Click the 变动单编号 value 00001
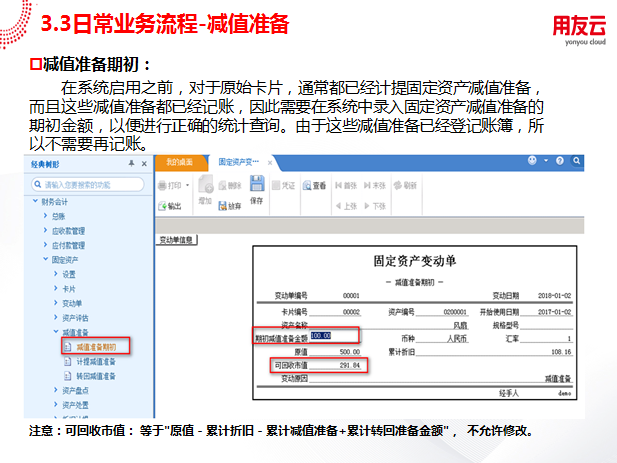This screenshot has width=617, height=463. (x=351, y=296)
